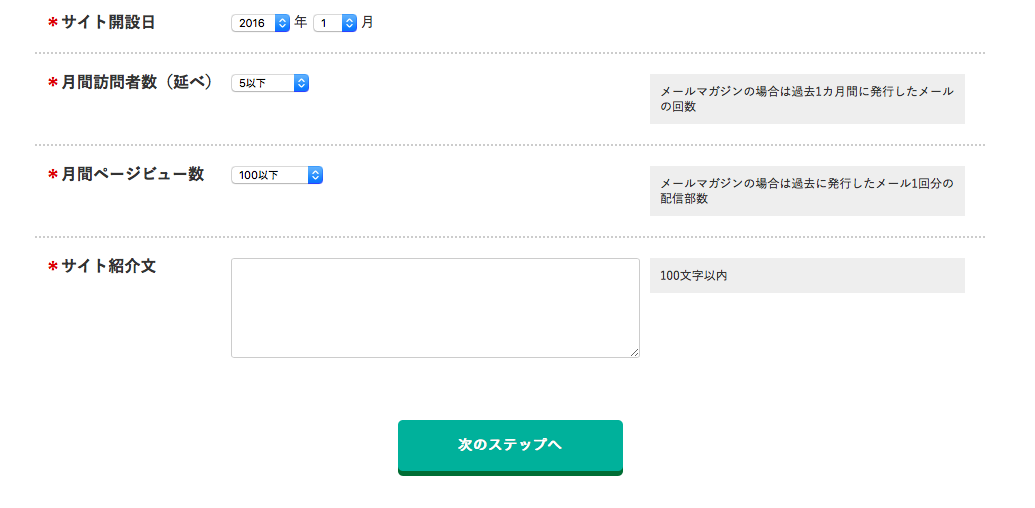Click the red asterisk beside サイト紹介文
Image resolution: width=1035 pixels, height=508 pixels.
tap(53, 267)
